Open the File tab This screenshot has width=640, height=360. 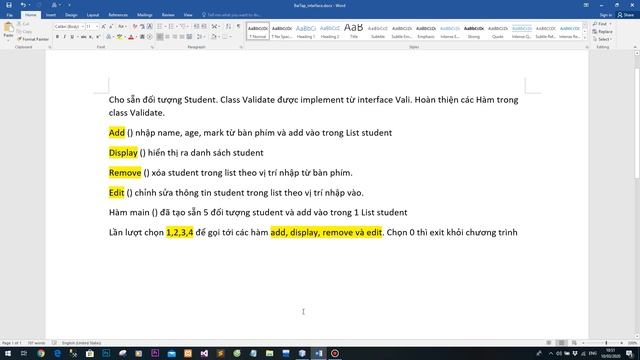click(9, 15)
